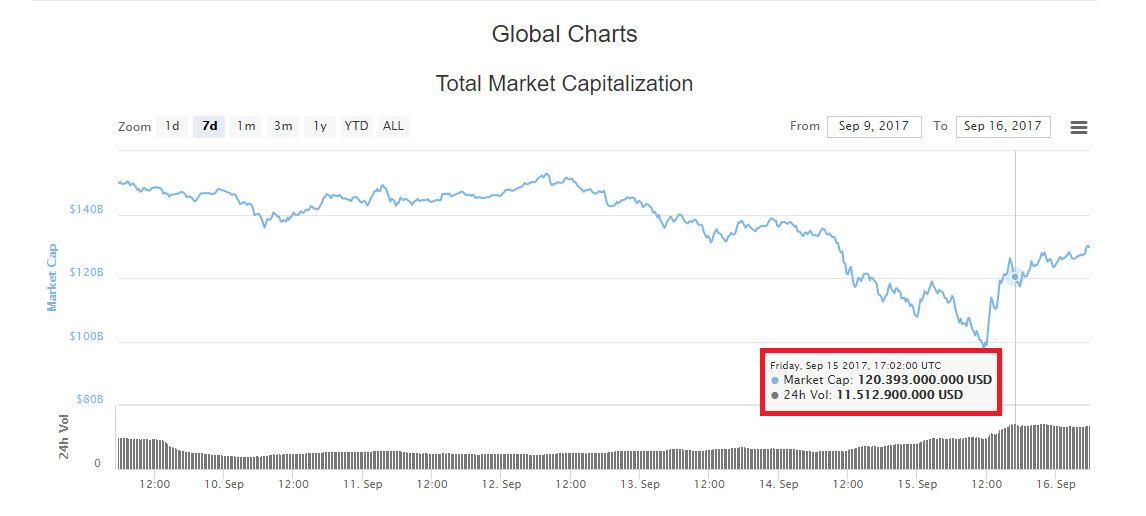Click the 24h Vol axis label
This screenshot has width=1146, height=516.
[65, 436]
